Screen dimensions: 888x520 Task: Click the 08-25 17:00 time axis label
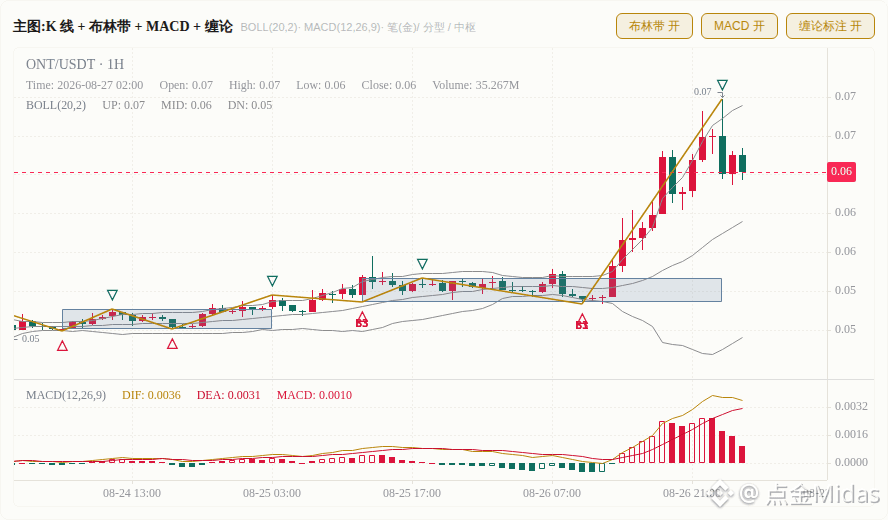[412, 493]
